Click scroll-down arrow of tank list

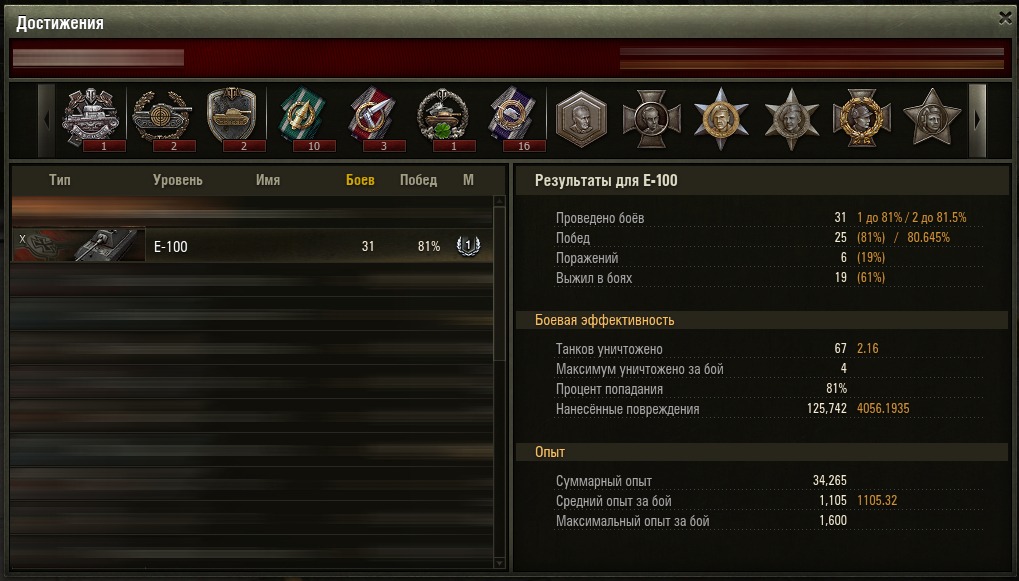(x=499, y=563)
